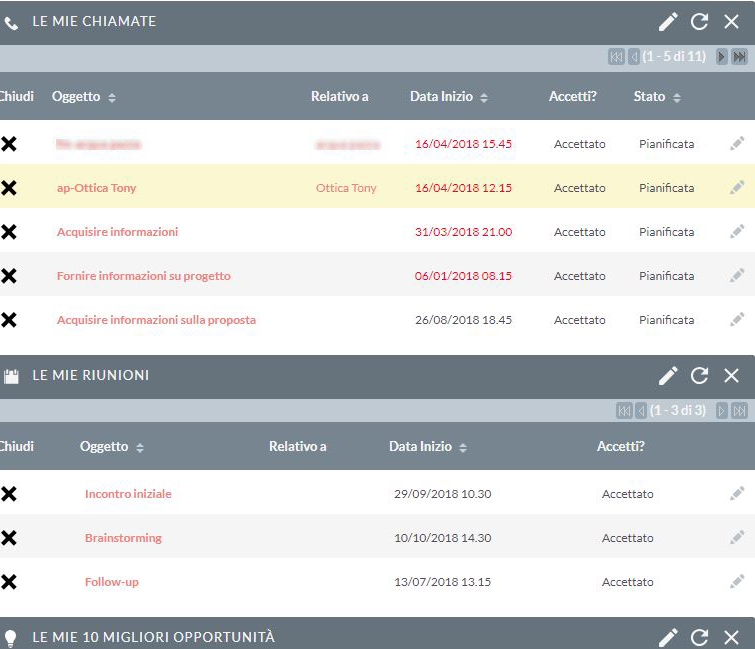
Task: Refresh the Le Mie Riunioni dashlet
Action: coord(699,376)
